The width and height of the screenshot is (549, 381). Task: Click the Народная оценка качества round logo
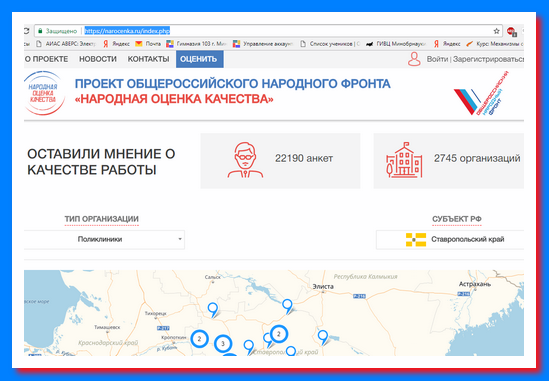[44, 93]
